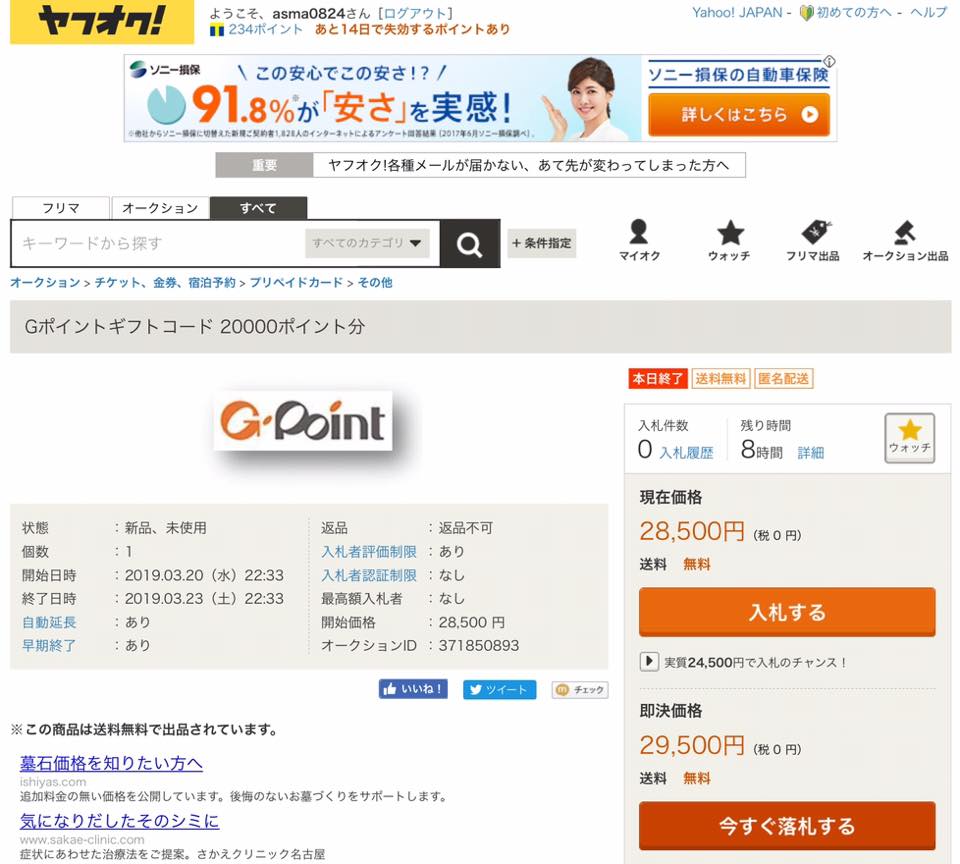Screen dimensions: 960x864
Task: Open the 重要 mail notice link
Action: pyautogui.click(x=529, y=165)
